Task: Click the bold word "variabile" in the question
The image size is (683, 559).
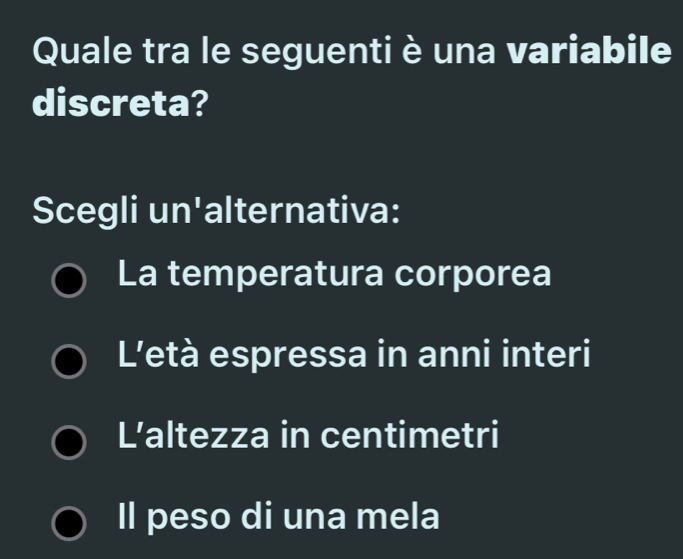Action: [588, 50]
